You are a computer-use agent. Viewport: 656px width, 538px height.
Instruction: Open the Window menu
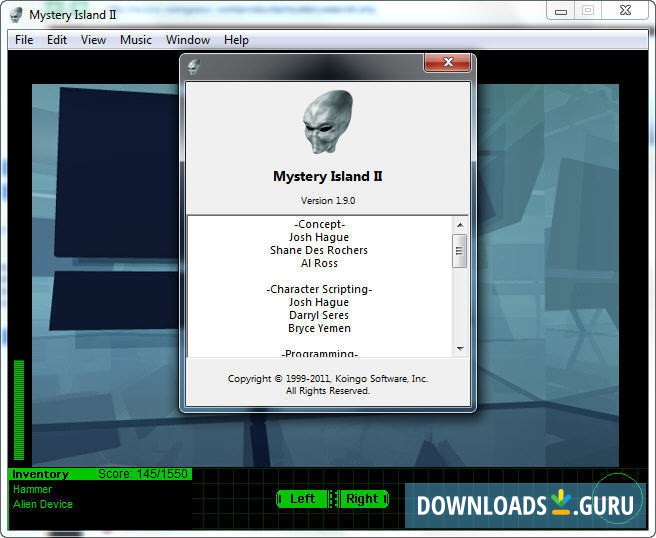(188, 40)
